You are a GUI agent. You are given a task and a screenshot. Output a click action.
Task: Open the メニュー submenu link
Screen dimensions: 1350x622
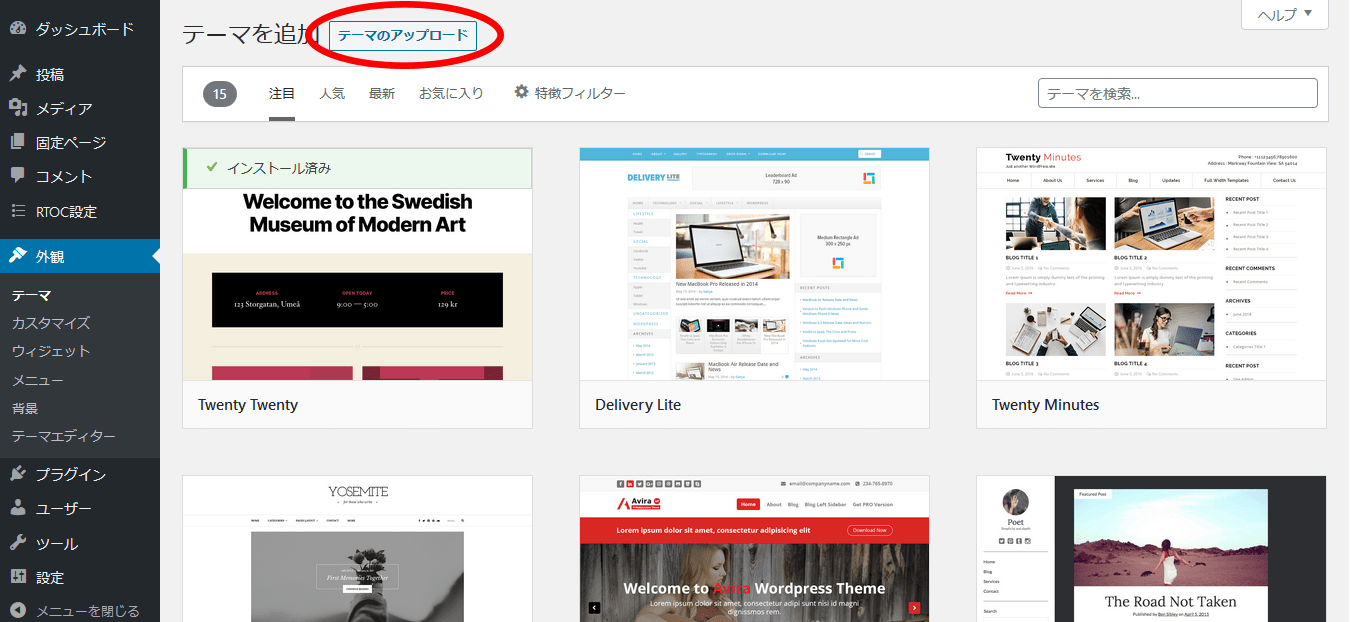coord(38,380)
